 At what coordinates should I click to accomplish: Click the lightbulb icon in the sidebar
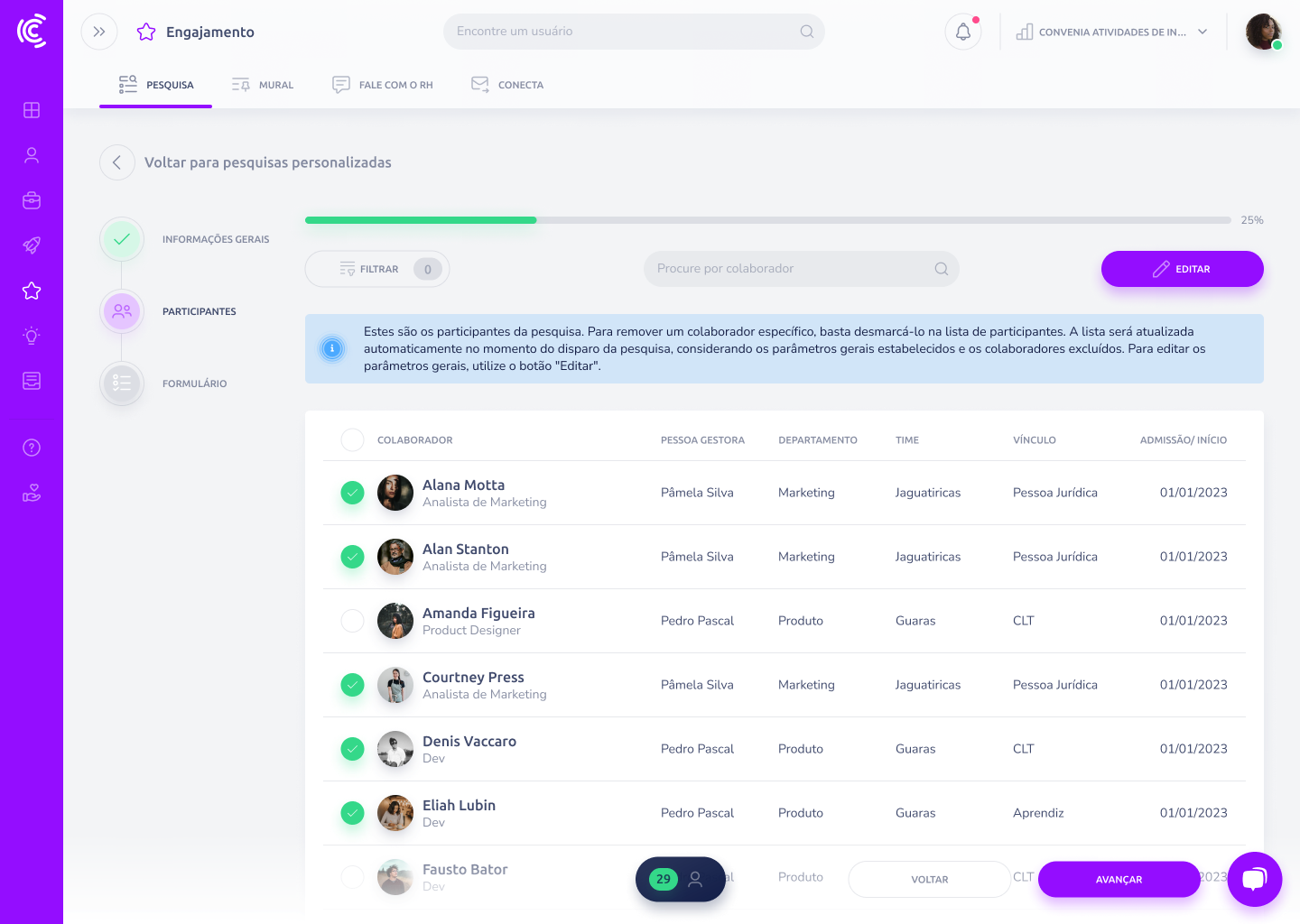pos(32,336)
